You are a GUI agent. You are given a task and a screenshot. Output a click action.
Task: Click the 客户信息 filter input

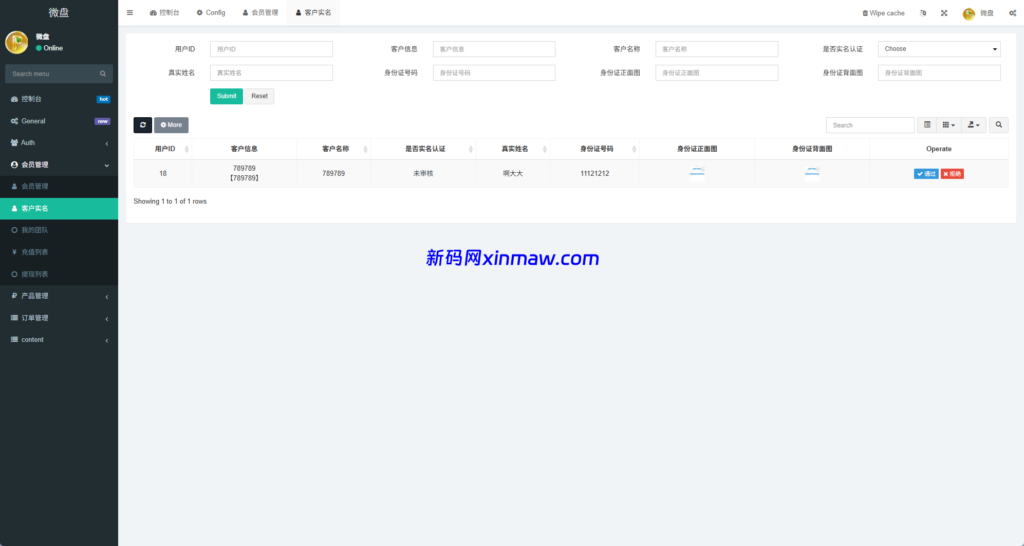click(494, 49)
